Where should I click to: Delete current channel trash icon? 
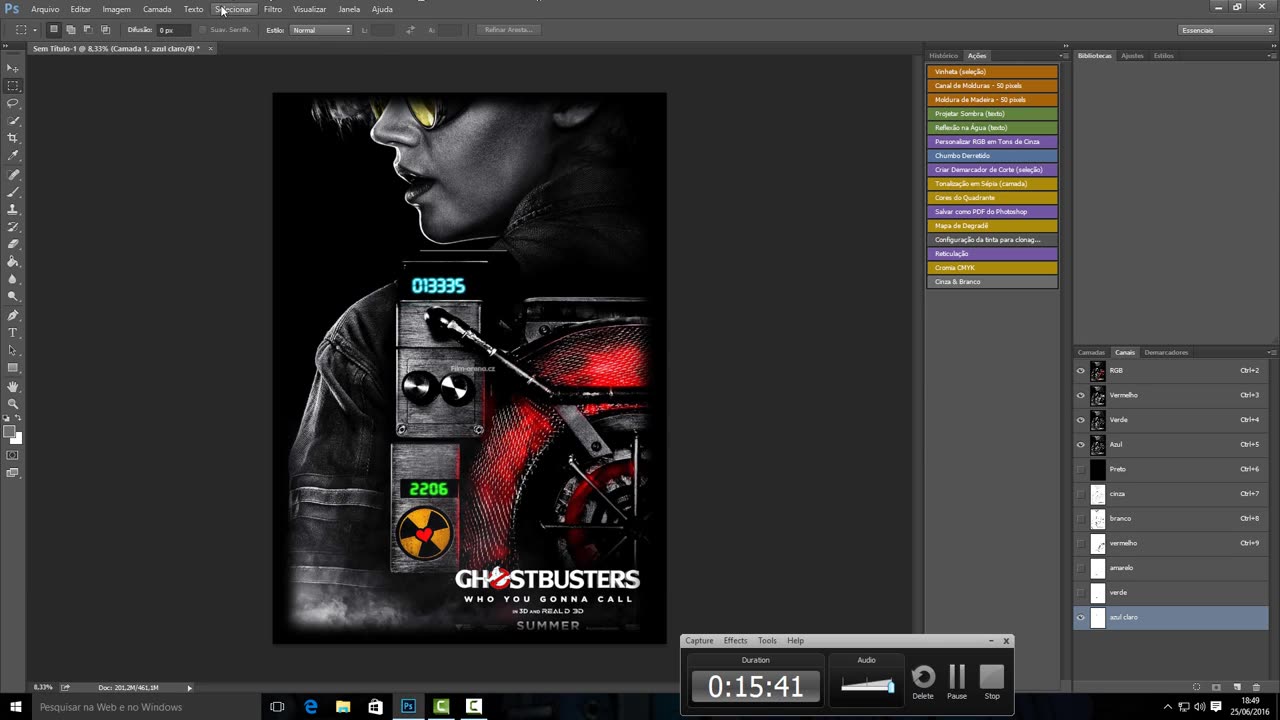1256,687
